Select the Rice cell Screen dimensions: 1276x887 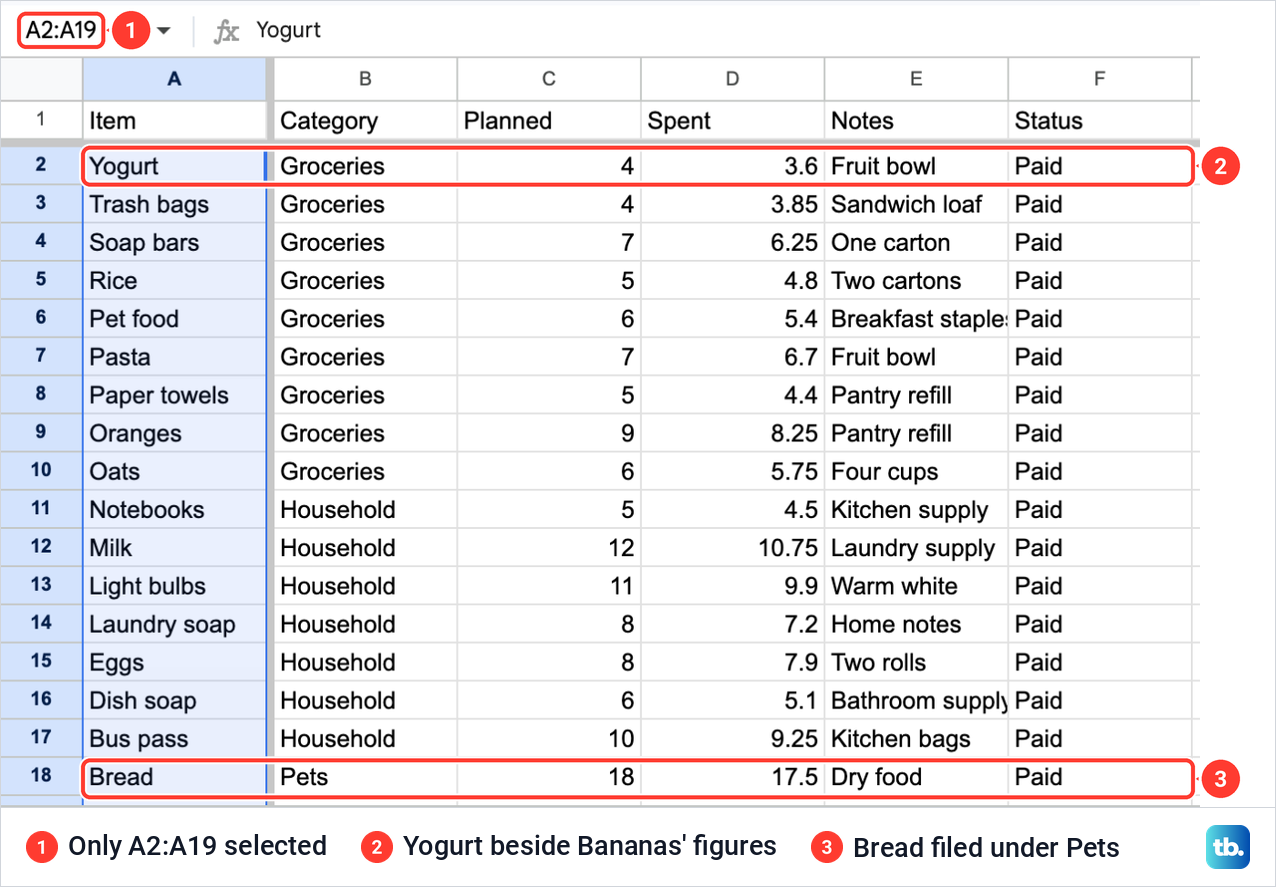(175, 280)
